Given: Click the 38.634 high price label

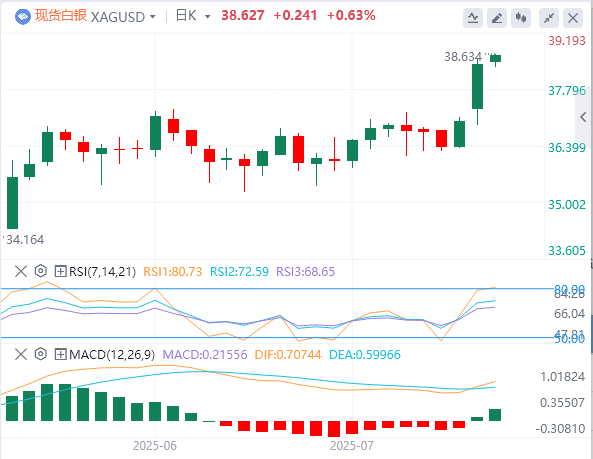Looking at the screenshot, I should click(463, 57).
